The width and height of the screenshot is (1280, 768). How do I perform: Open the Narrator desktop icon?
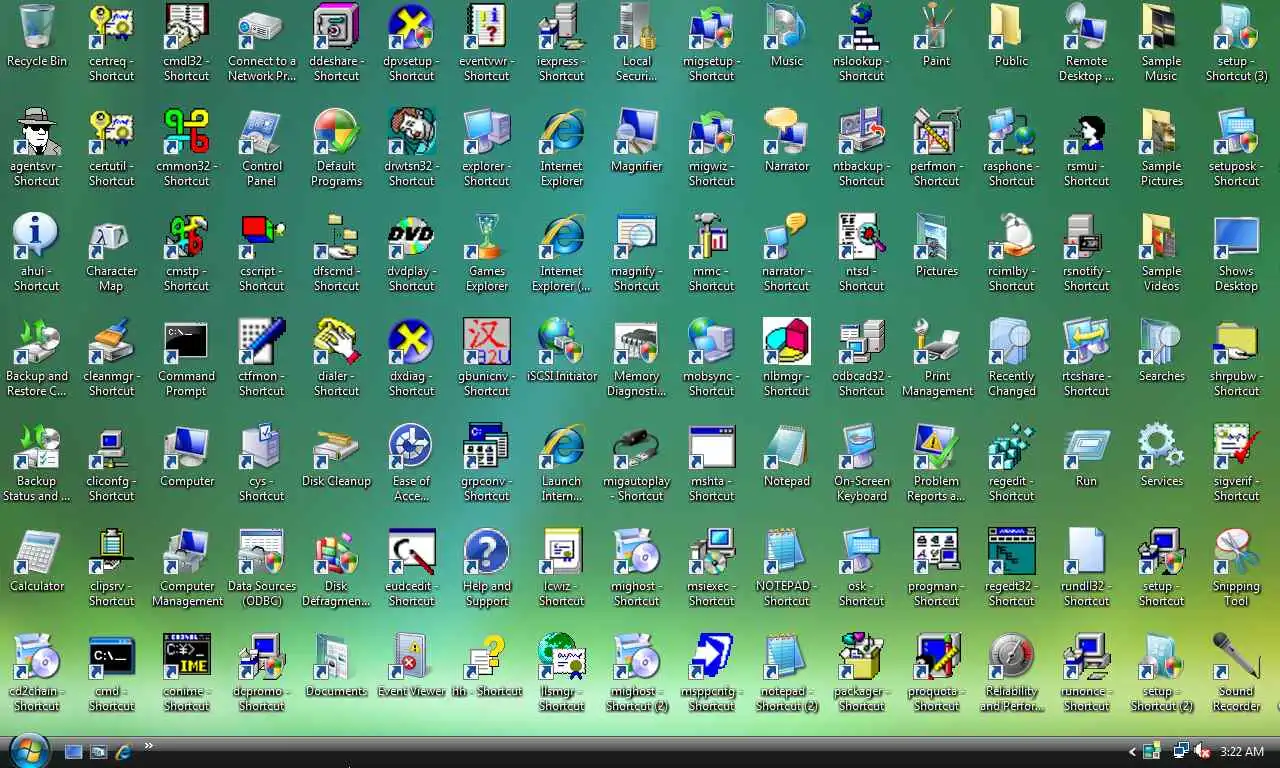787,132
